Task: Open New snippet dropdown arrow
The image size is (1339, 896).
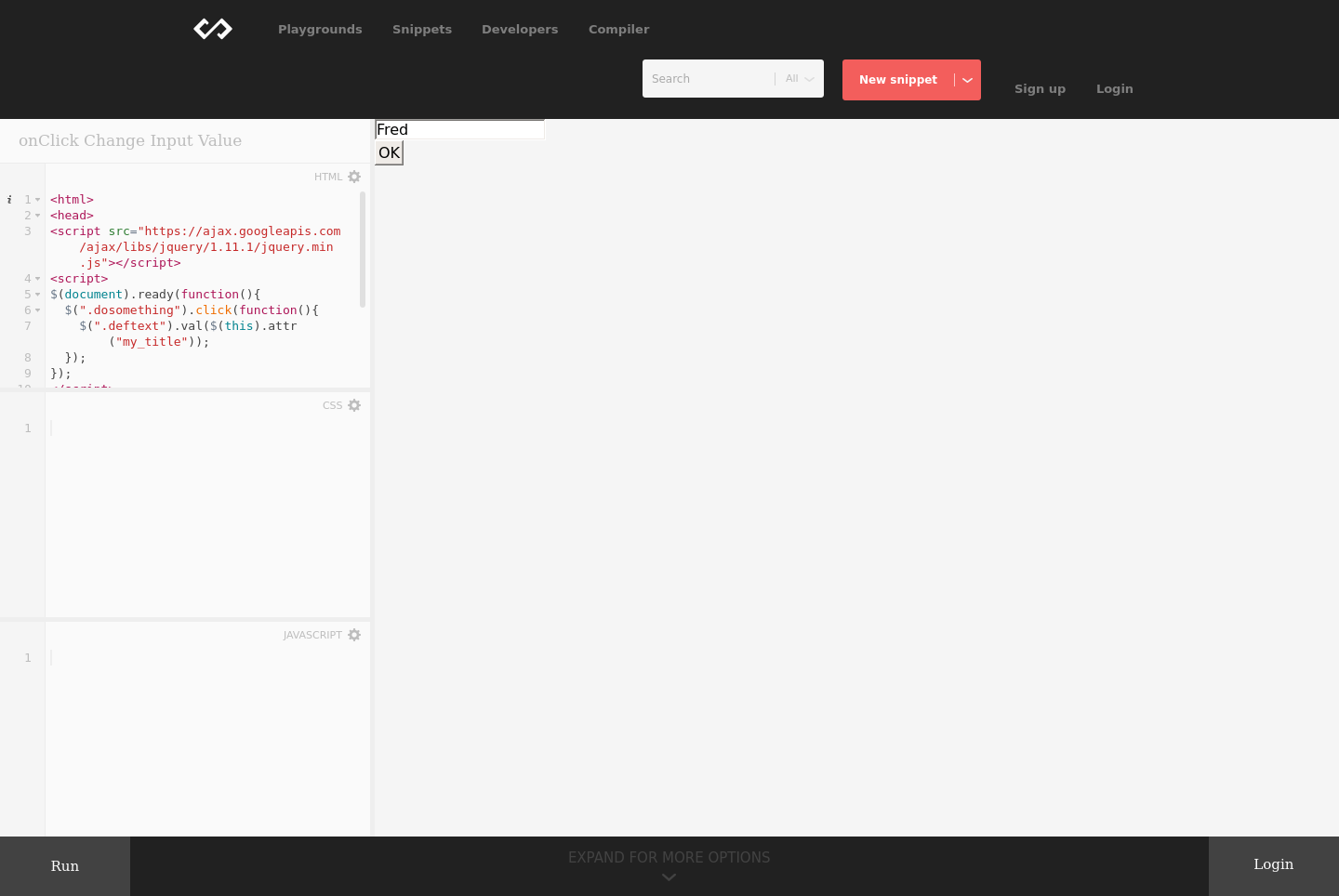Action: 968,80
